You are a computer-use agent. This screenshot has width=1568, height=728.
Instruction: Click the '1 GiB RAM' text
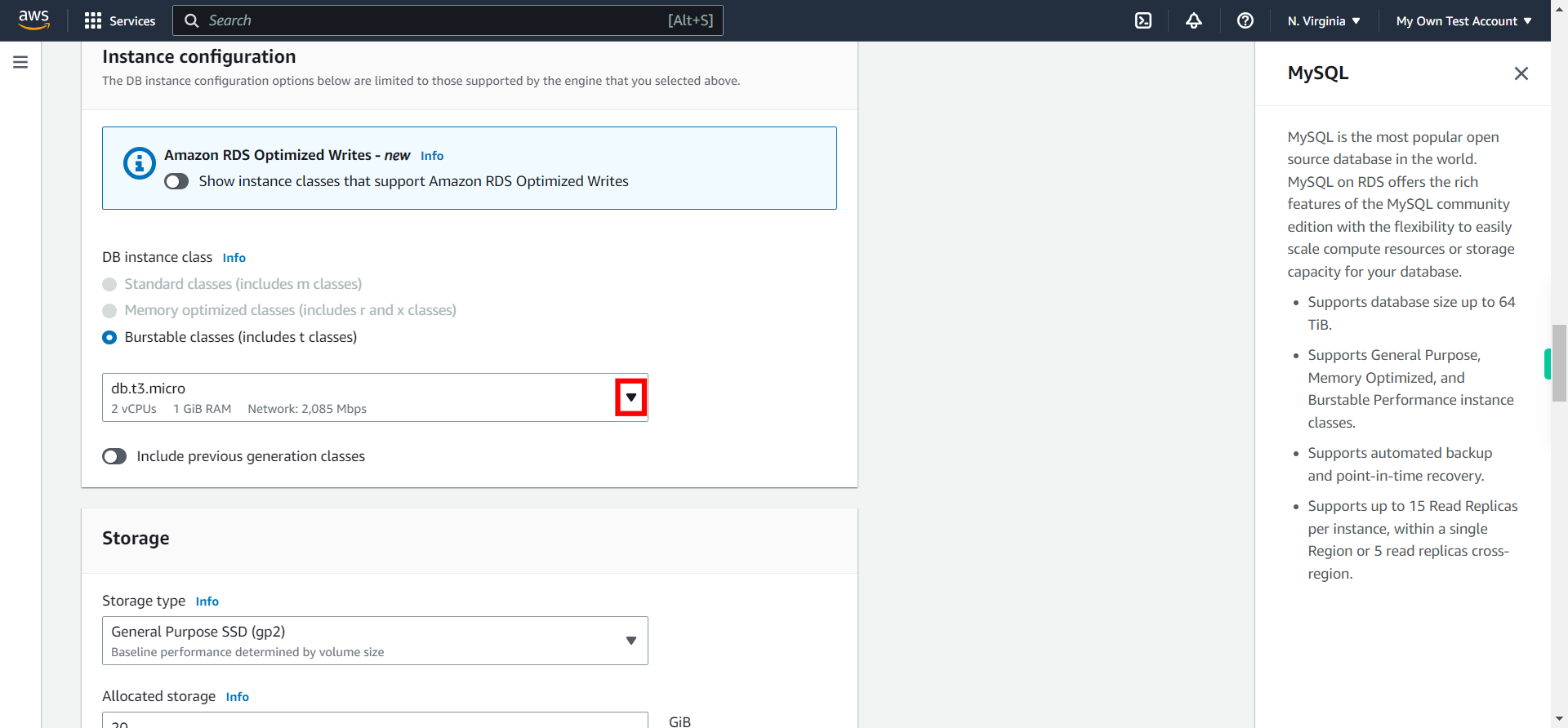pyautogui.click(x=202, y=409)
